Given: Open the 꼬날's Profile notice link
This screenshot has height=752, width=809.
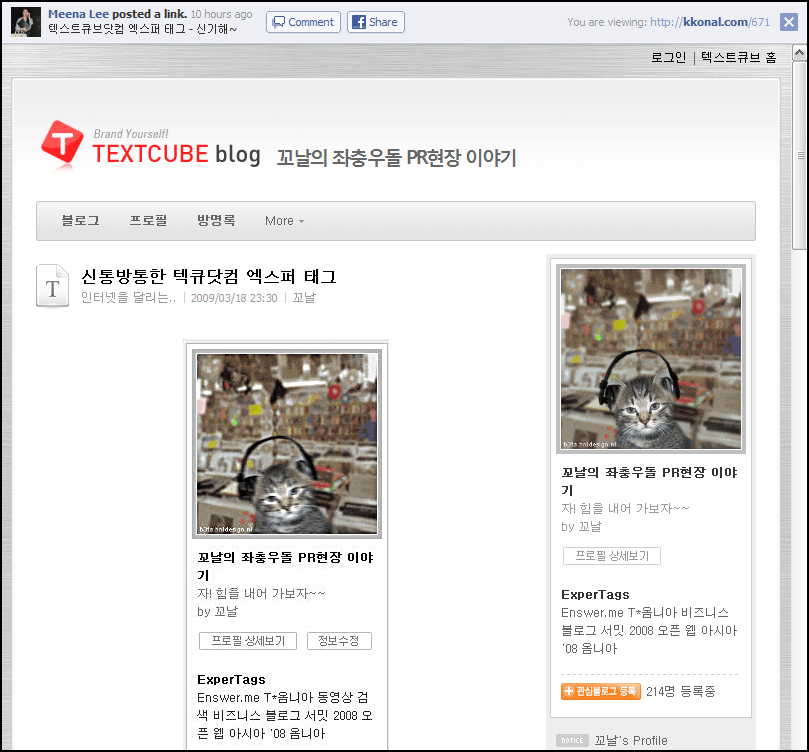Looking at the screenshot, I should point(631,741).
